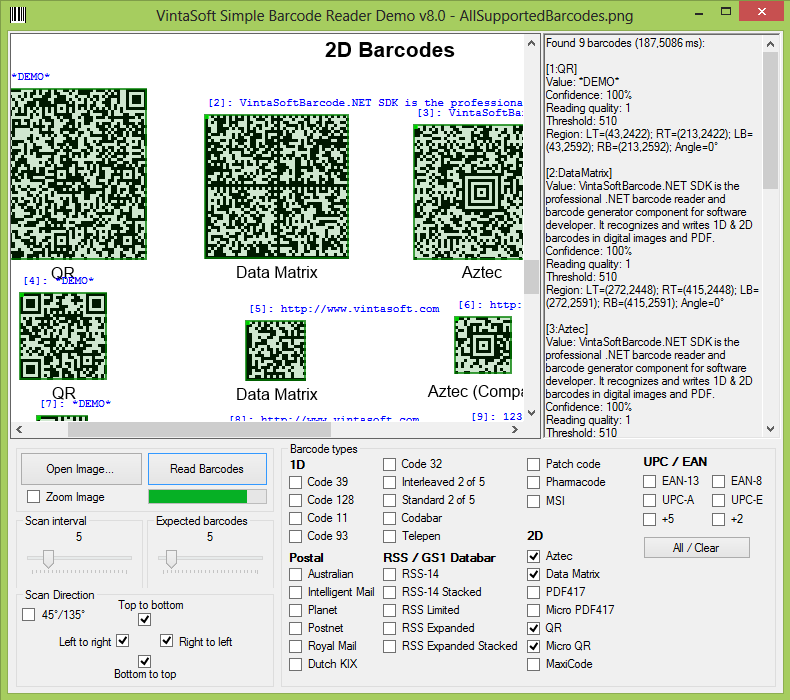Enable MaxiCode recognition
790x700 pixels.
click(x=534, y=664)
